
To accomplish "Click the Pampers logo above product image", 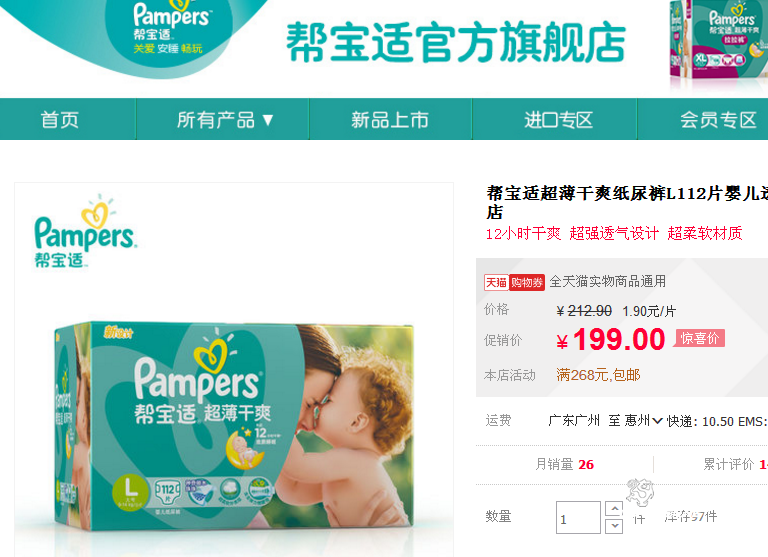I will click(85, 231).
